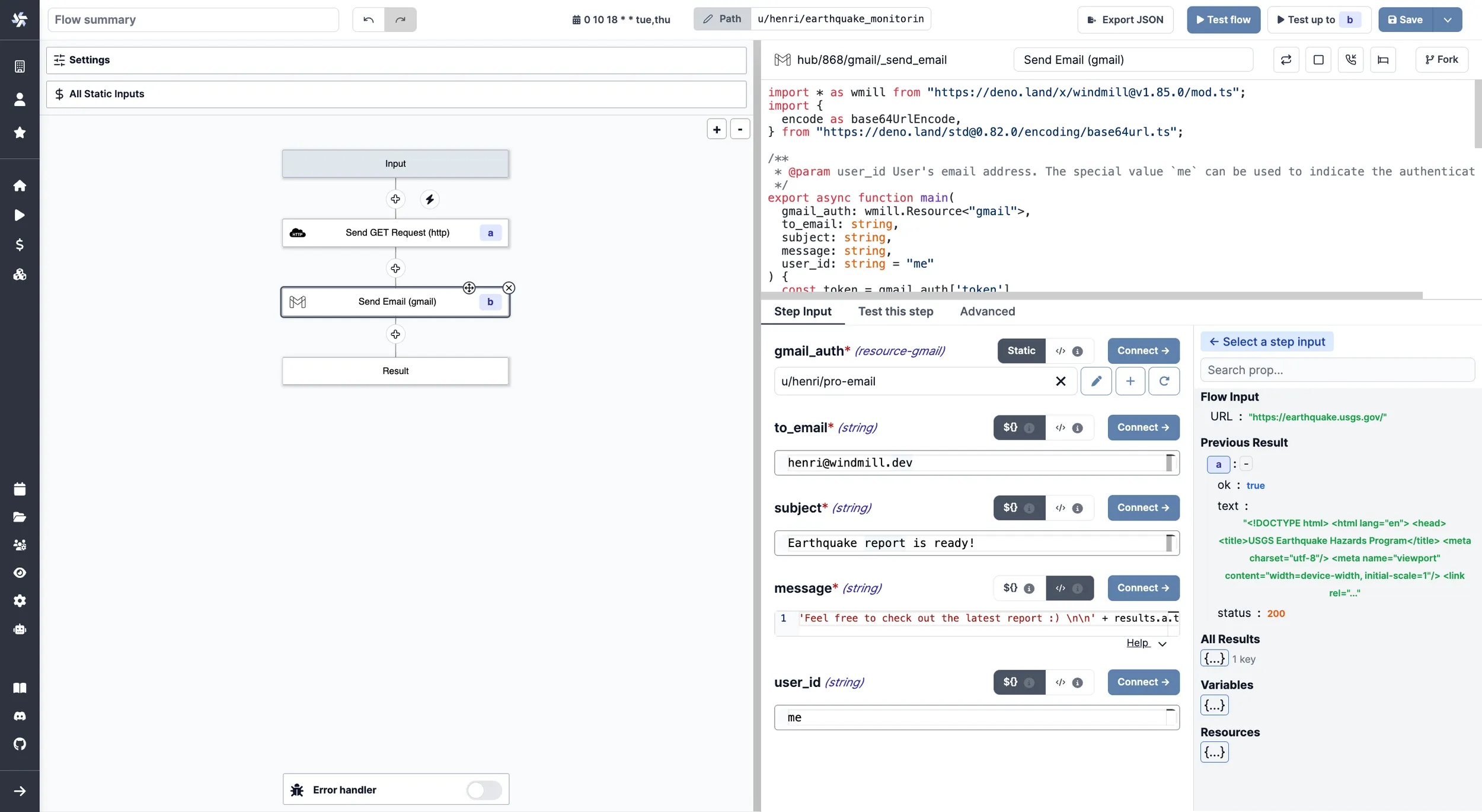Toggle the Error handler switch
Screen dimensions: 1482x812
483,789
